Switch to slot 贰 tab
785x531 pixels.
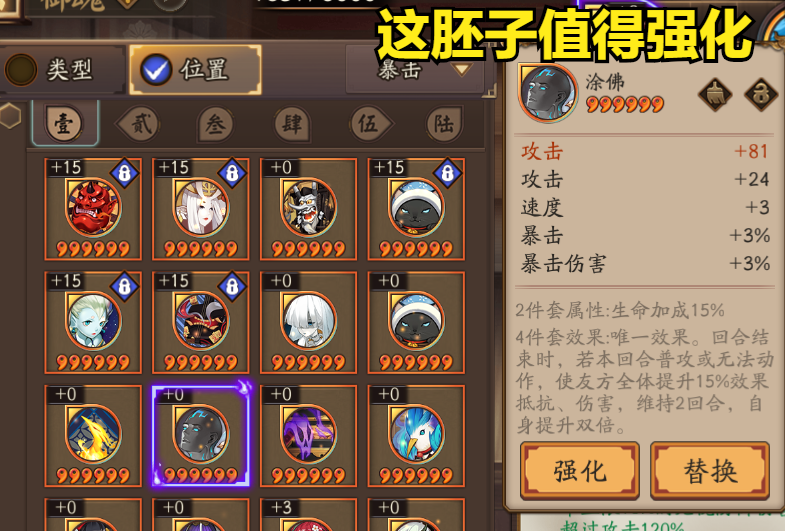pos(140,124)
